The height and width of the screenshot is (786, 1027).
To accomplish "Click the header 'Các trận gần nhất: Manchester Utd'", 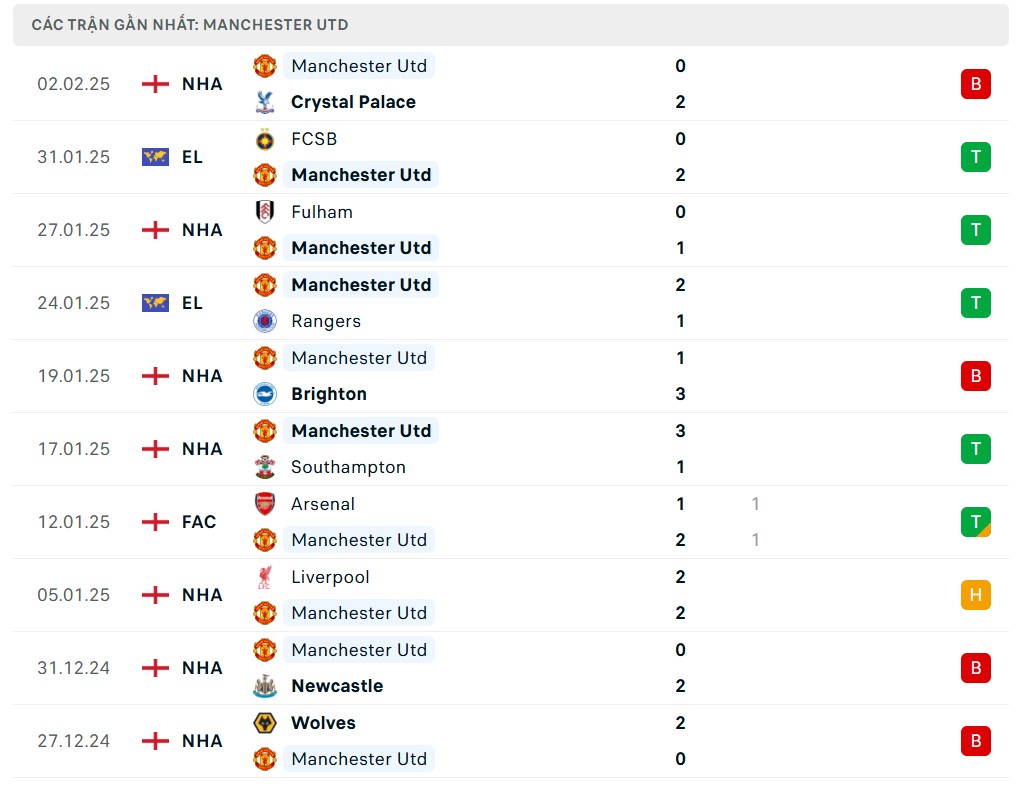I will click(x=190, y=25).
